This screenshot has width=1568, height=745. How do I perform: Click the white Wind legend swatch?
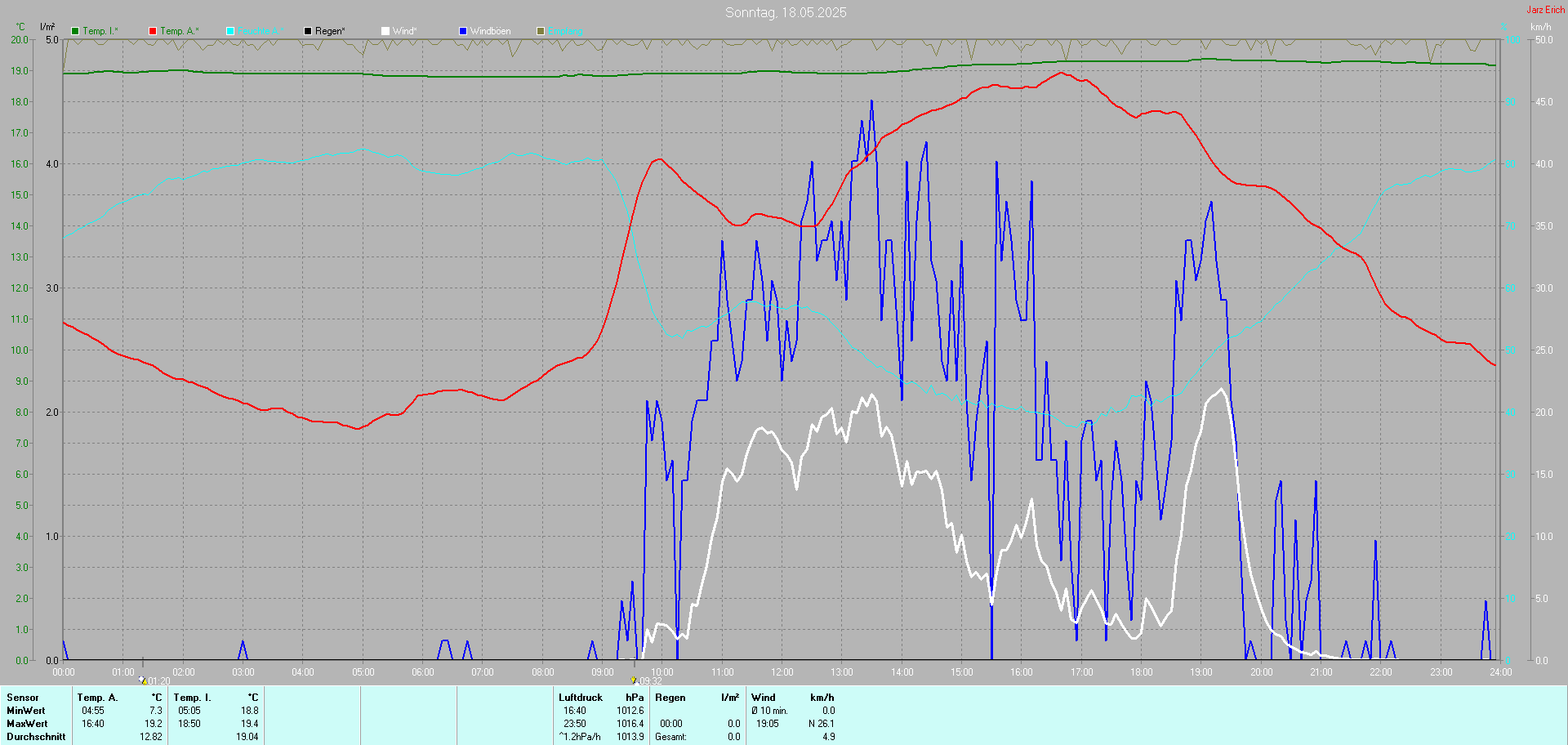pyautogui.click(x=385, y=31)
